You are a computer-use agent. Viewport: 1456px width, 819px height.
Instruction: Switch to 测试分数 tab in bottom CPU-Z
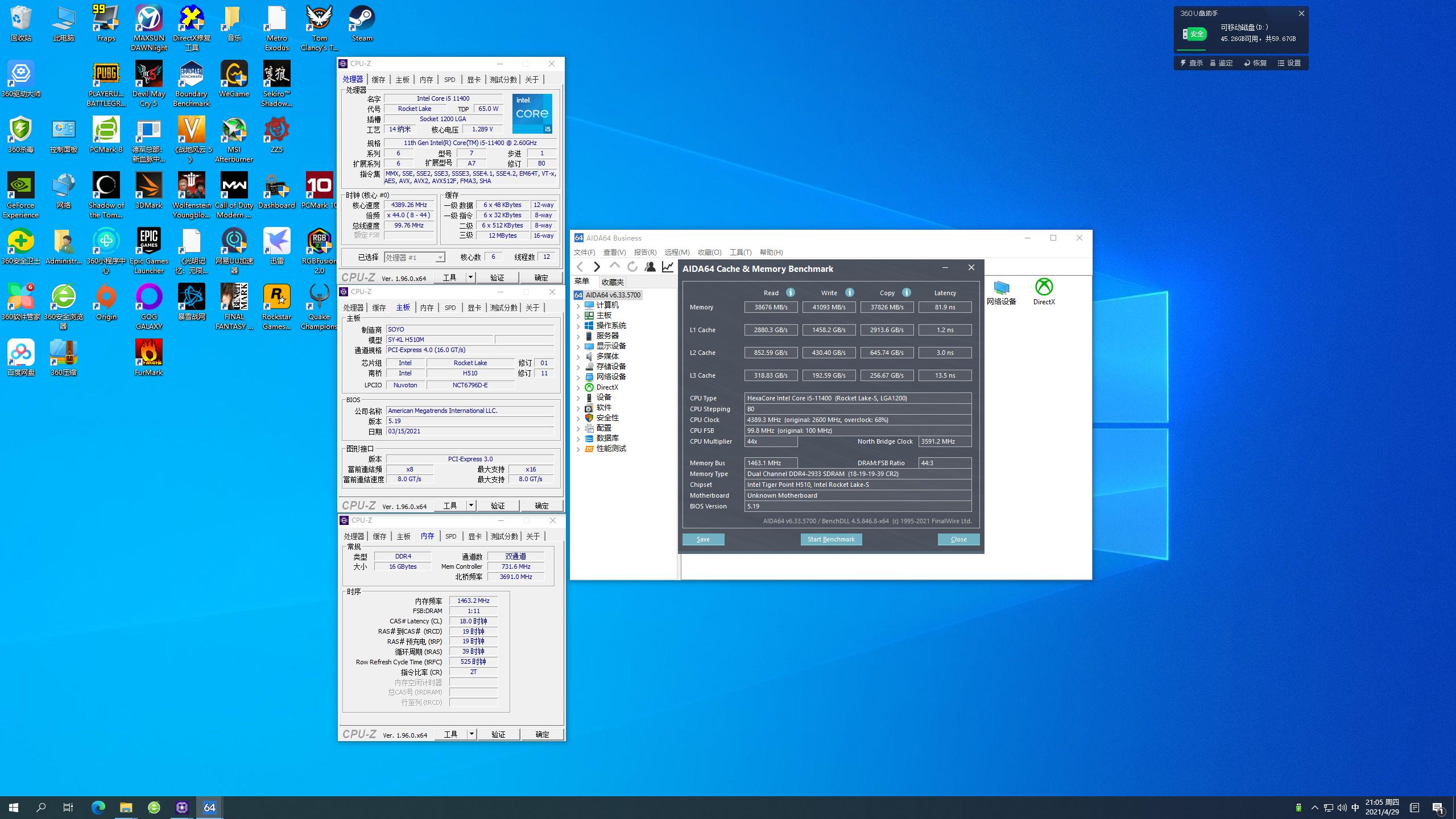point(504,536)
